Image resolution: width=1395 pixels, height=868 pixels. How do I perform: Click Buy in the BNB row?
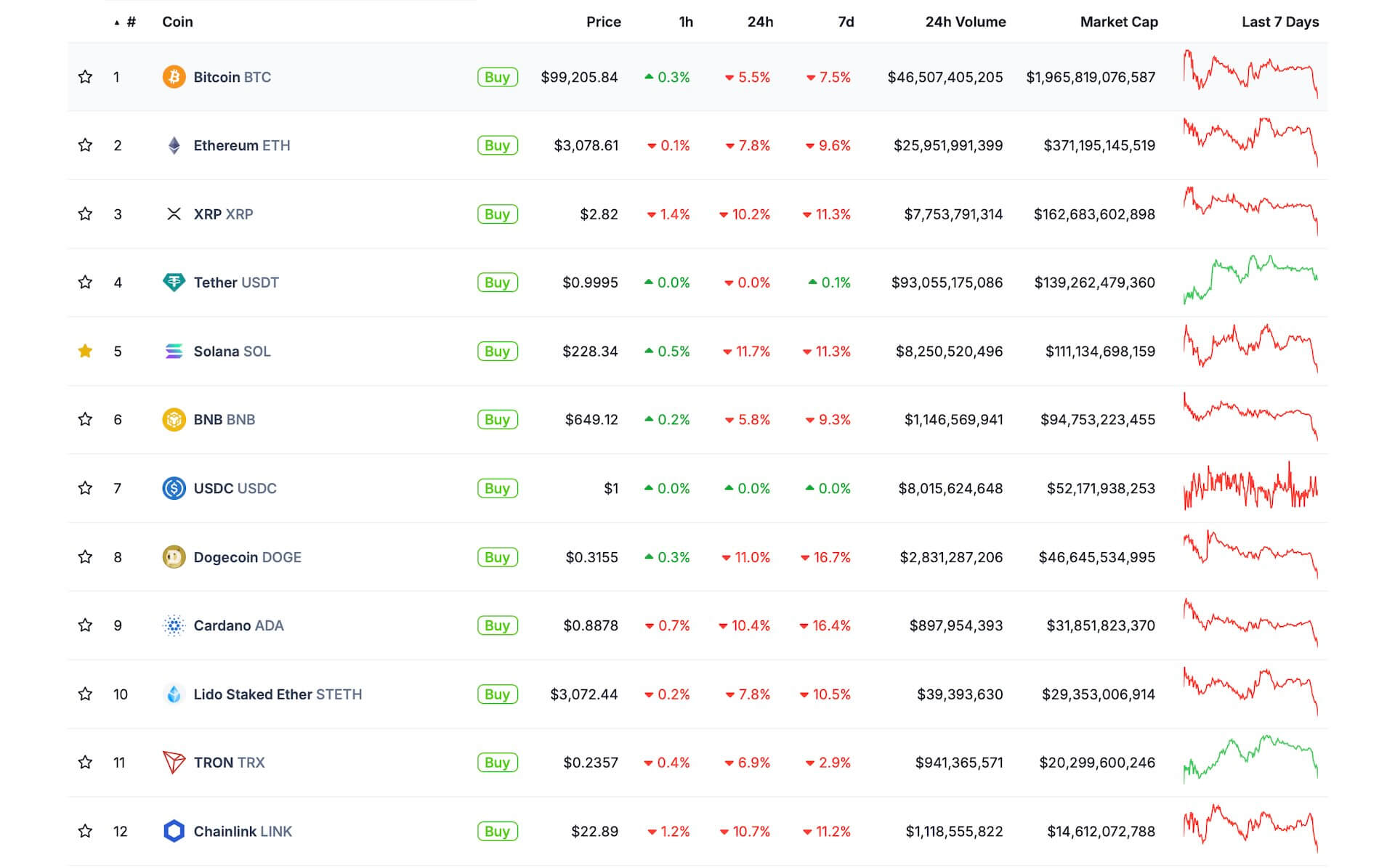click(498, 420)
